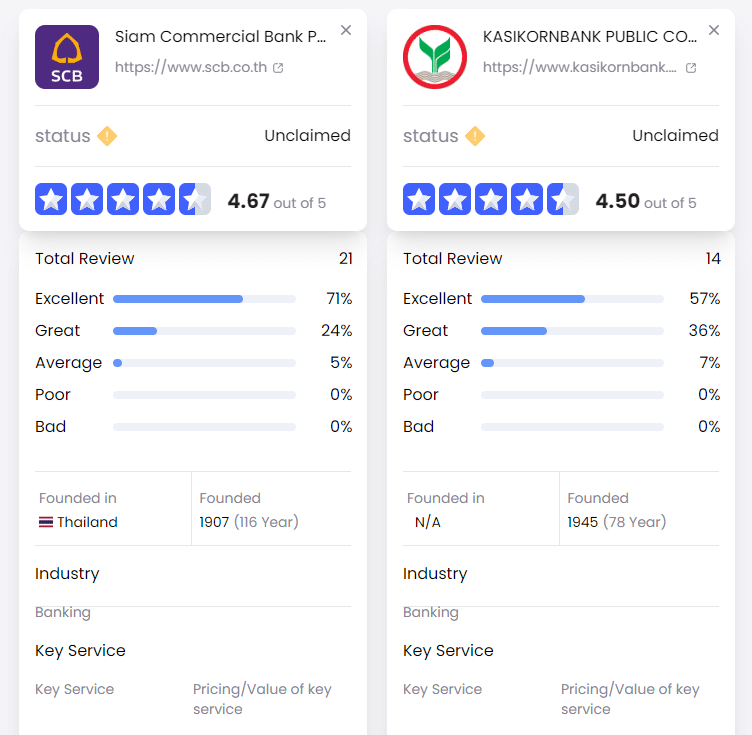The height and width of the screenshot is (735, 752).
Task: Open the https://www.scb.co.th link
Action: (191, 67)
